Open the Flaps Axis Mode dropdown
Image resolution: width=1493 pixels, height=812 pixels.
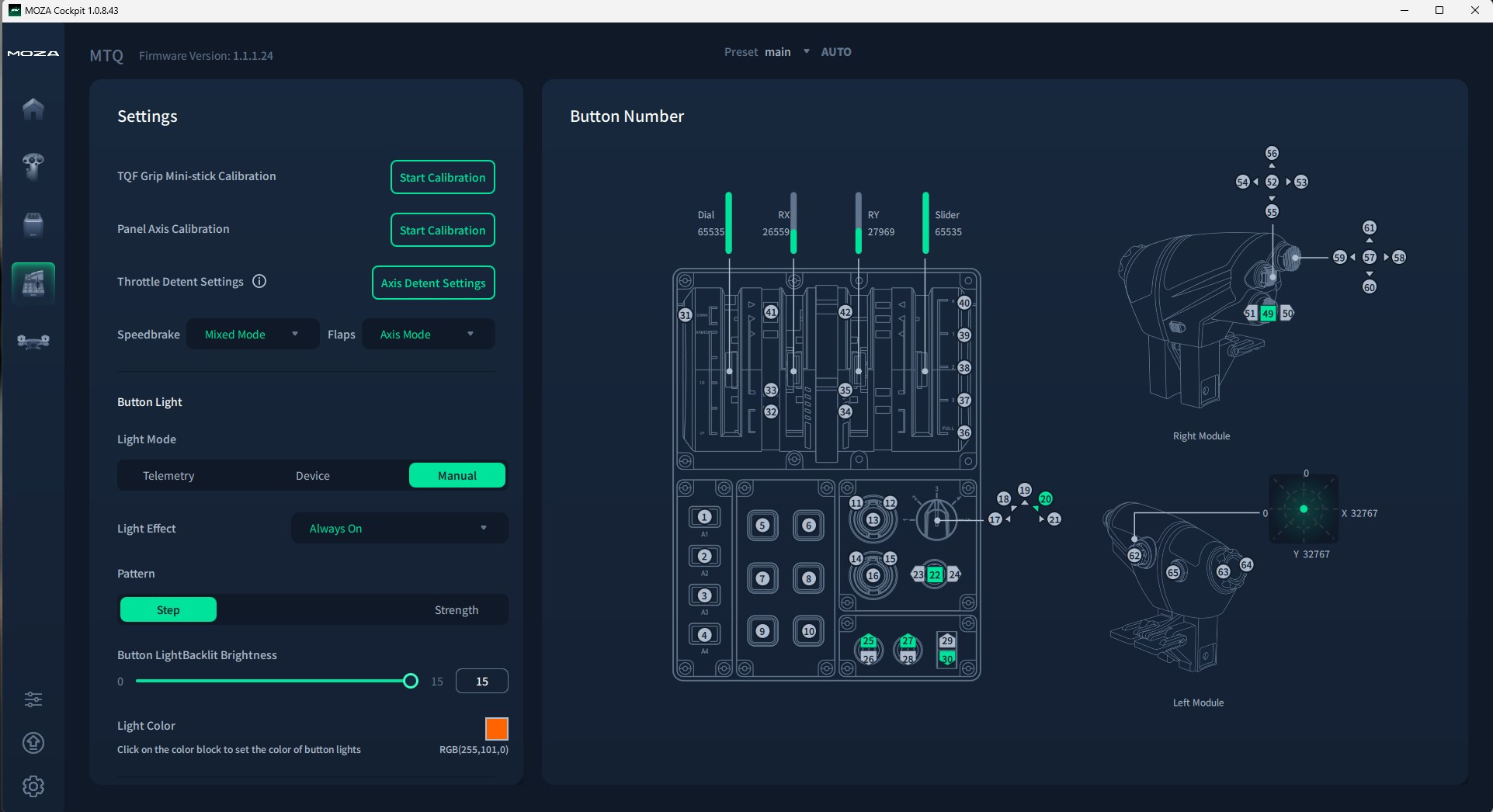click(427, 335)
